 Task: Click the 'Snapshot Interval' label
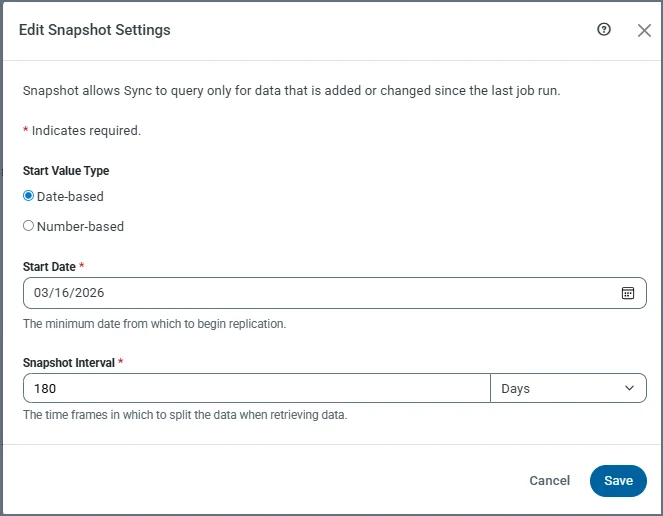[68, 362]
